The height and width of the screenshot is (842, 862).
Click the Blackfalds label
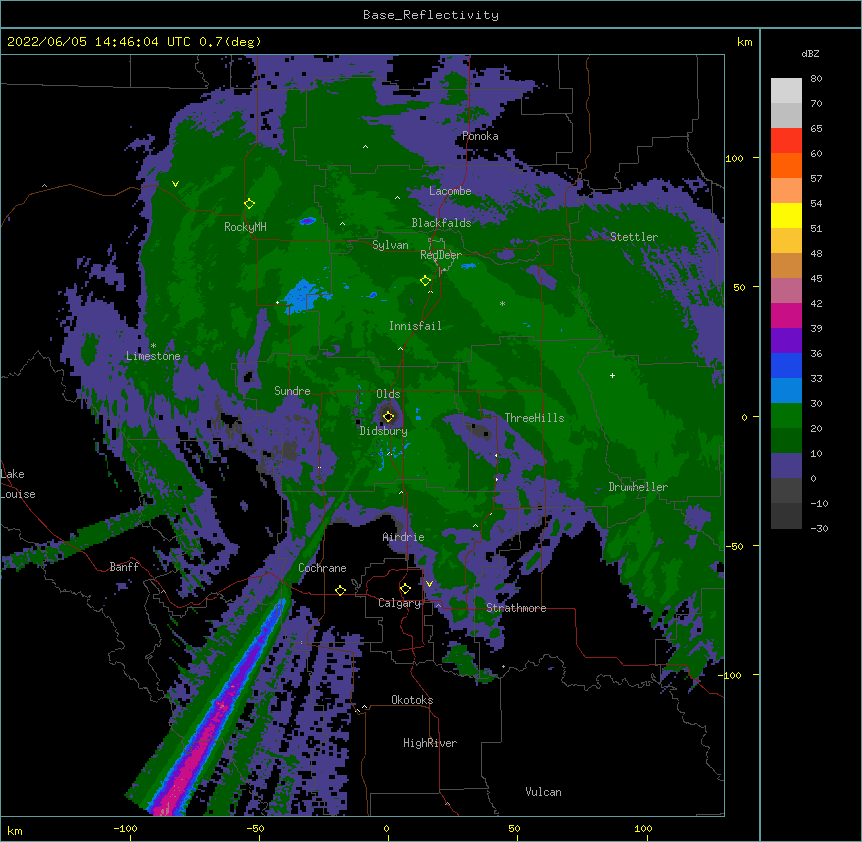pos(441,223)
